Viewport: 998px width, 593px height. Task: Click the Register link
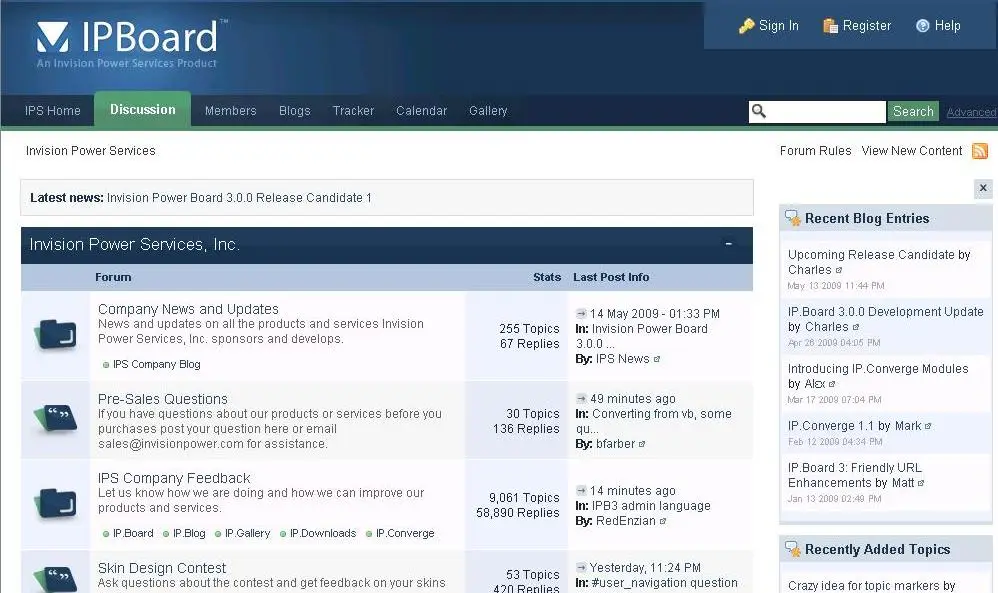click(867, 26)
